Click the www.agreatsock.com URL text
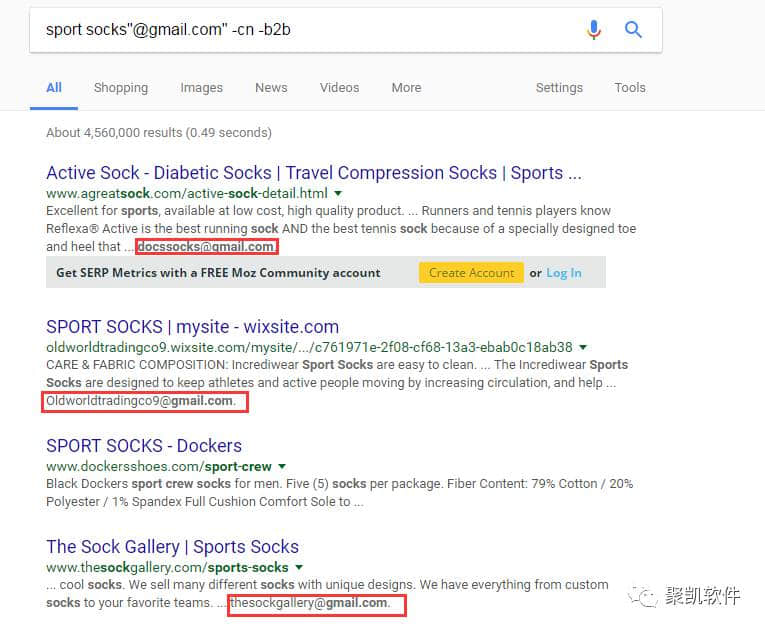Screen dimensions: 765x629 [187, 194]
